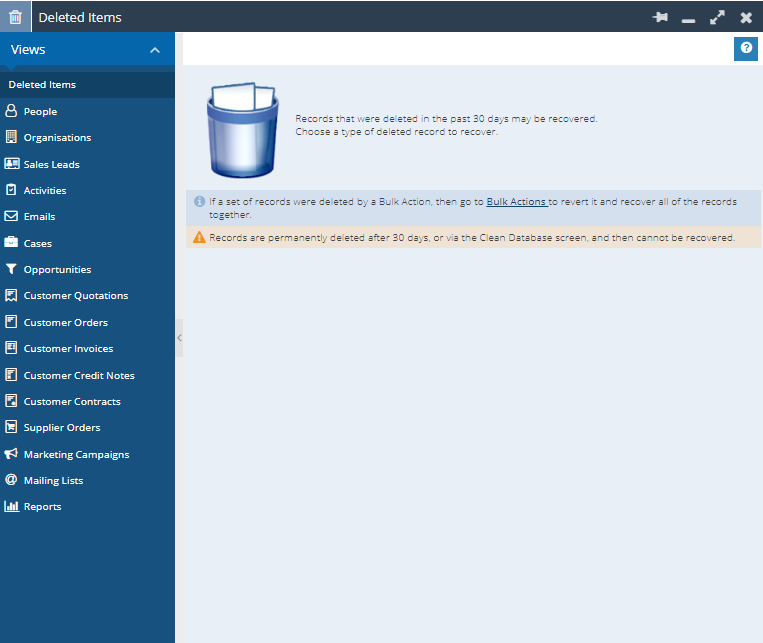The width and height of the screenshot is (763, 643).
Task: Click the trash can icon in title bar
Action: tap(15, 17)
